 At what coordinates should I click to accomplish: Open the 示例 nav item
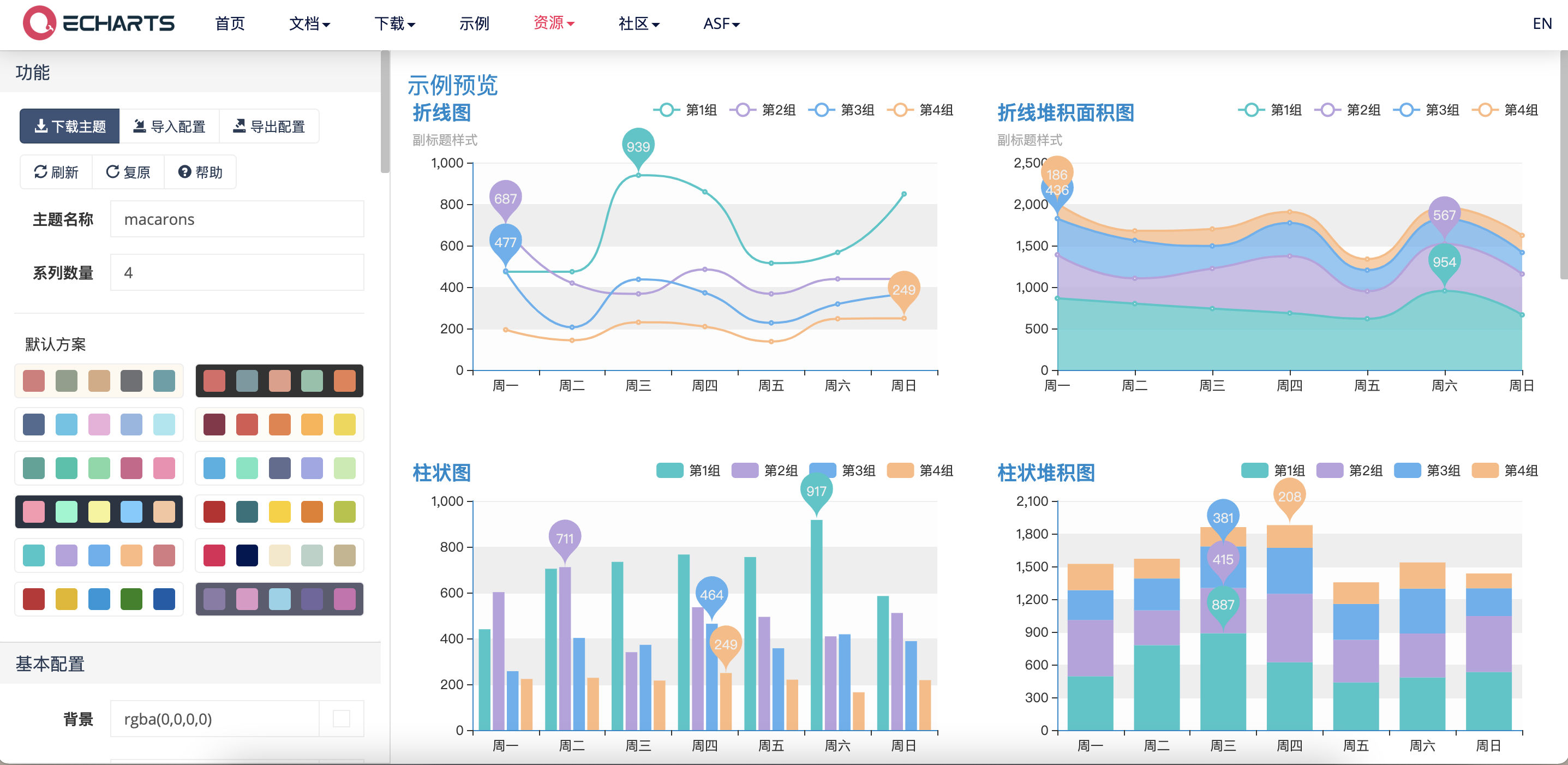pos(474,23)
